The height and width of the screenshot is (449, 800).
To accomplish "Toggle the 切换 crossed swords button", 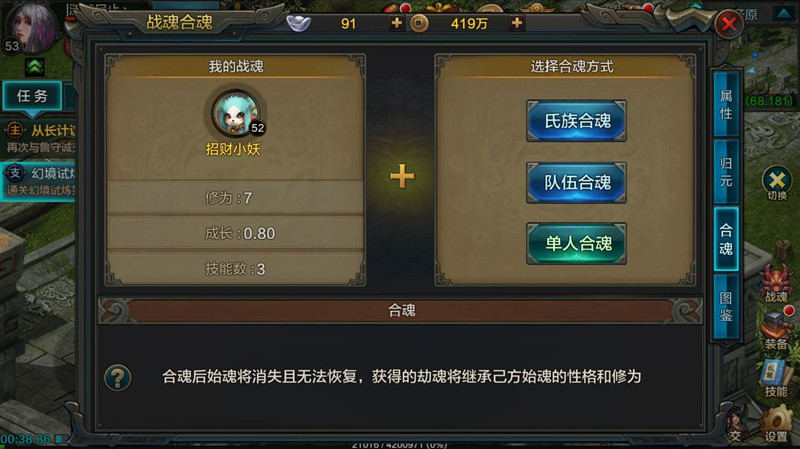I will [x=777, y=183].
